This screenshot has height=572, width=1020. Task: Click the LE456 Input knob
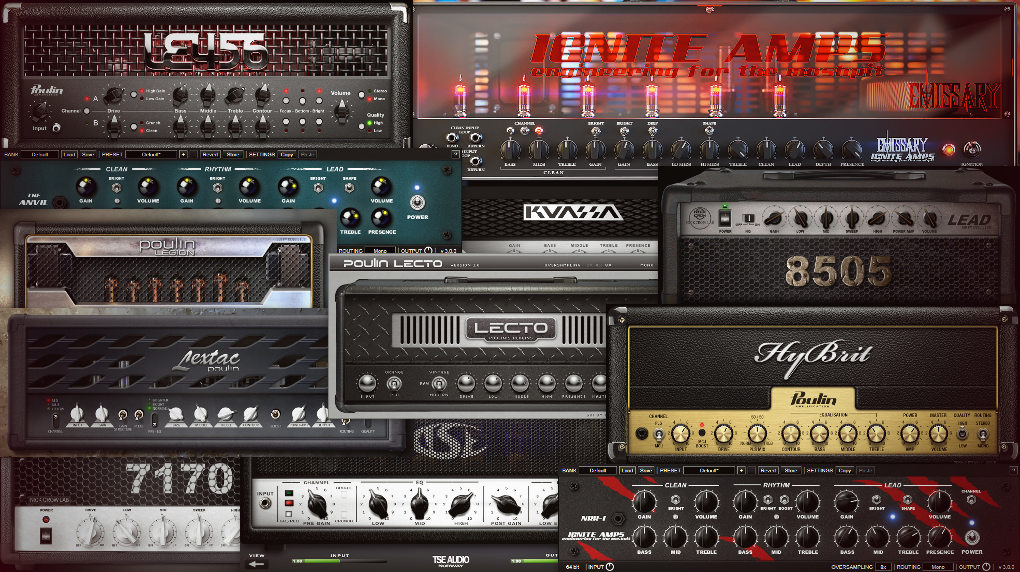coord(40,110)
